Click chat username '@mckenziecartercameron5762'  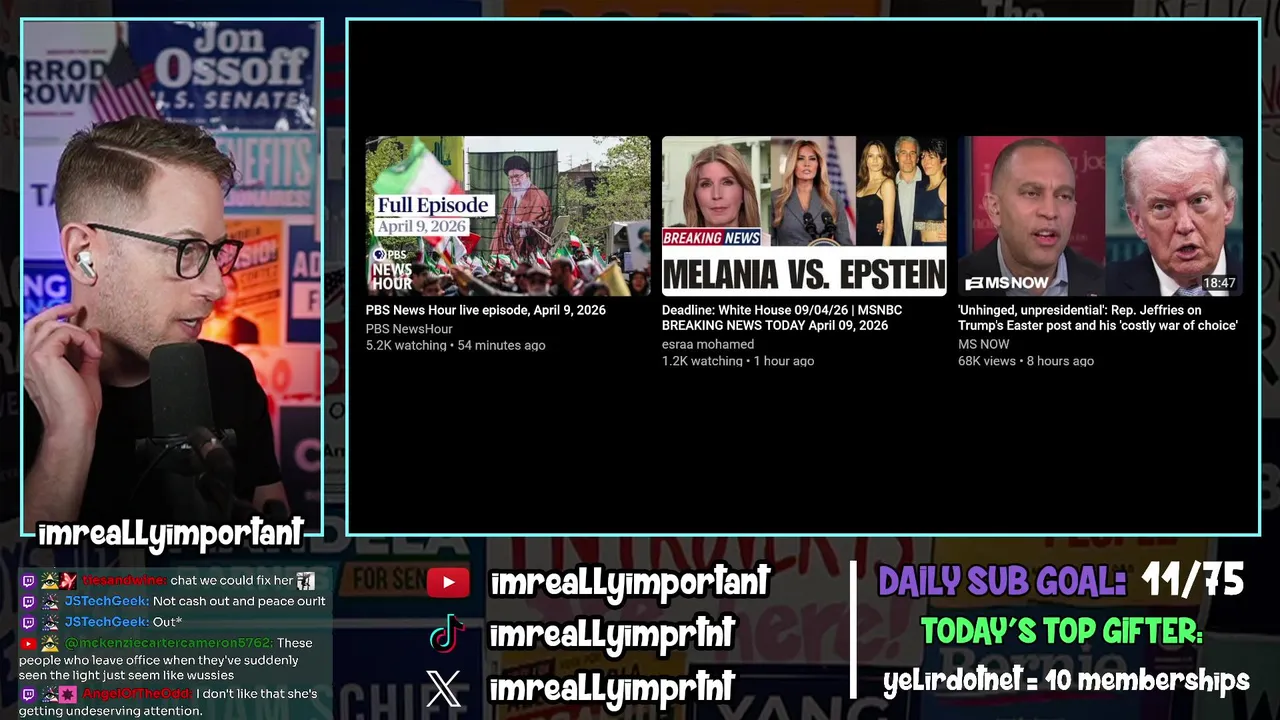pos(168,643)
